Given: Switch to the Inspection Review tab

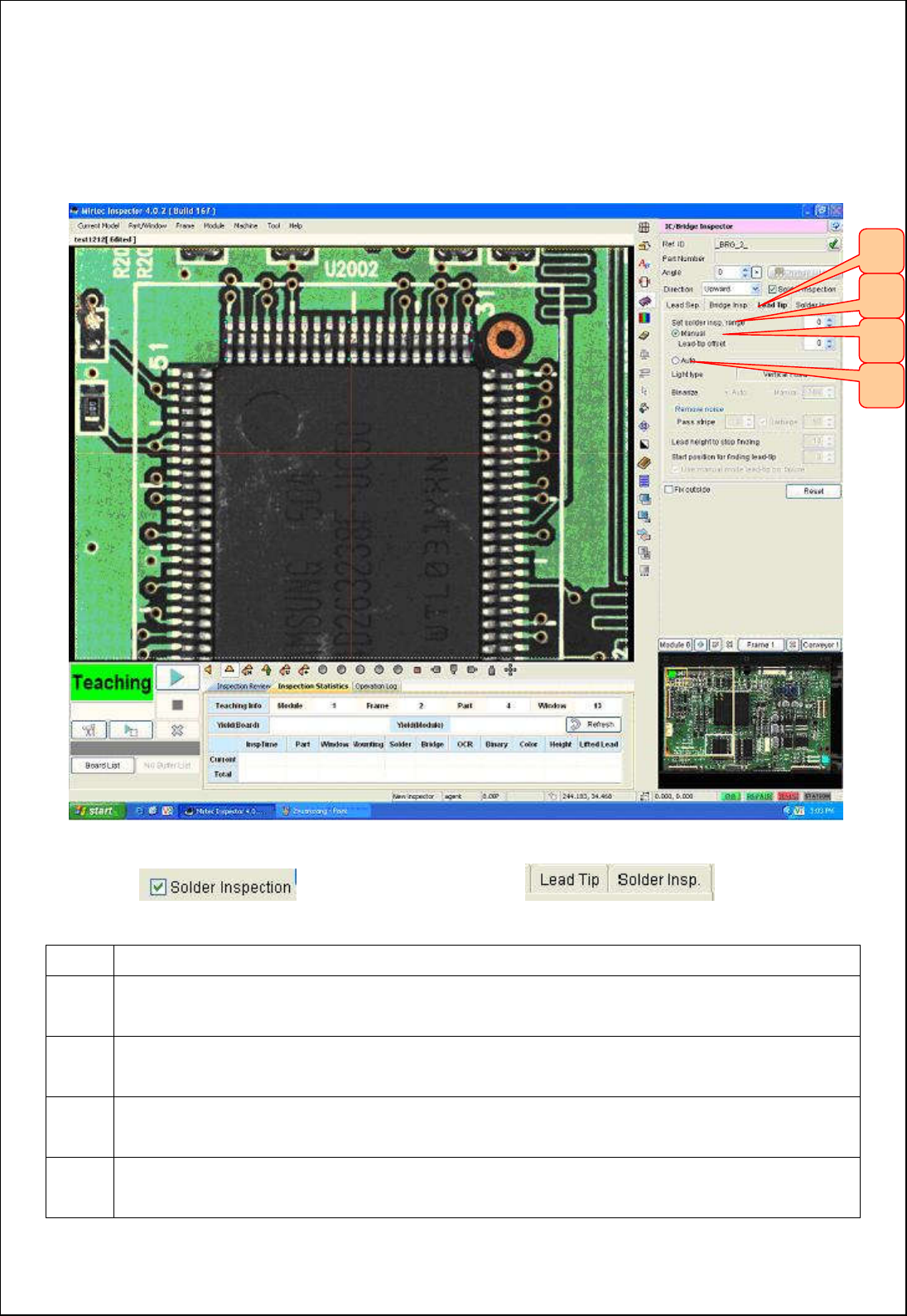Looking at the screenshot, I should (242, 686).
